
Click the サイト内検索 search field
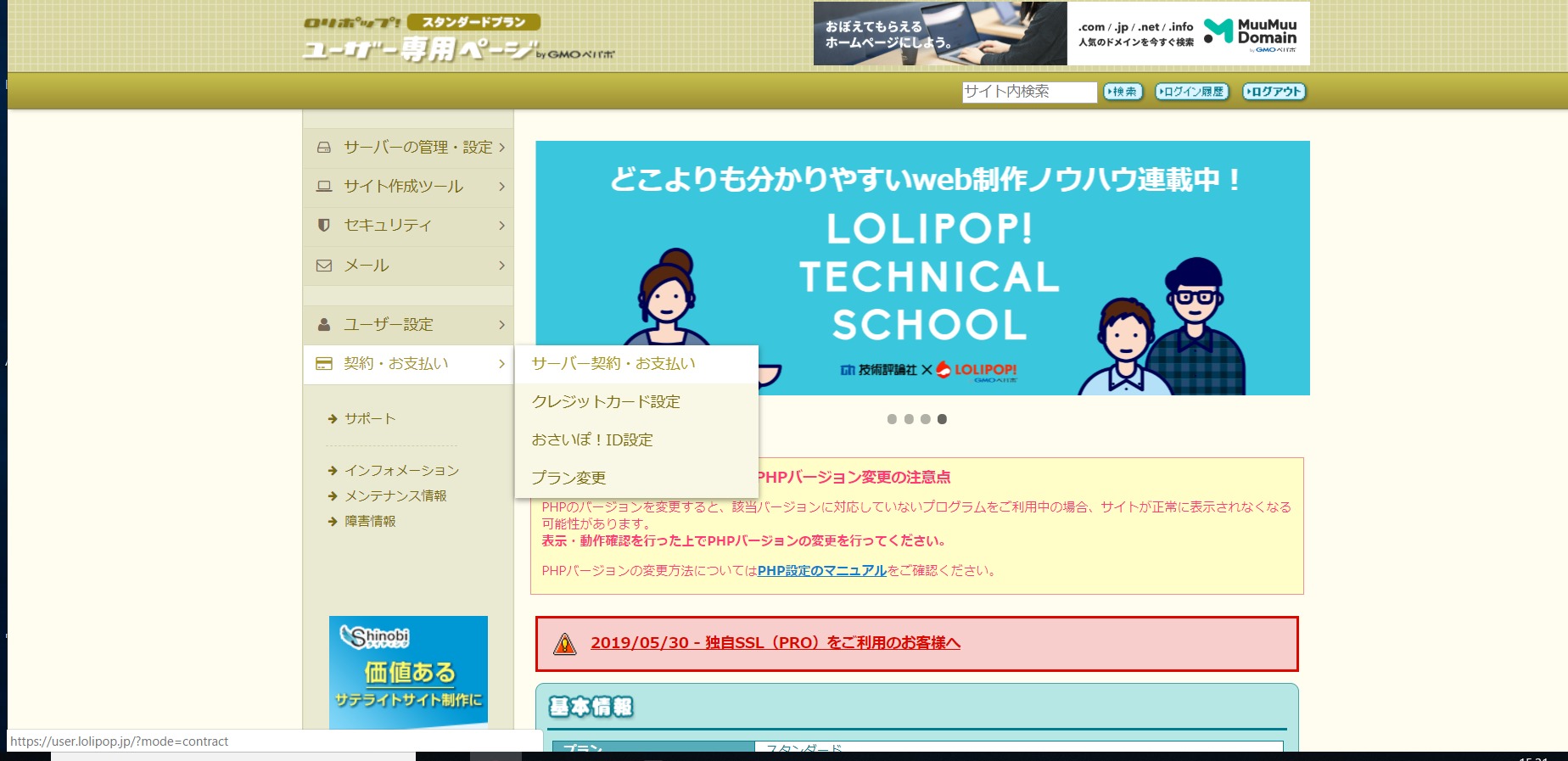pos(1028,92)
